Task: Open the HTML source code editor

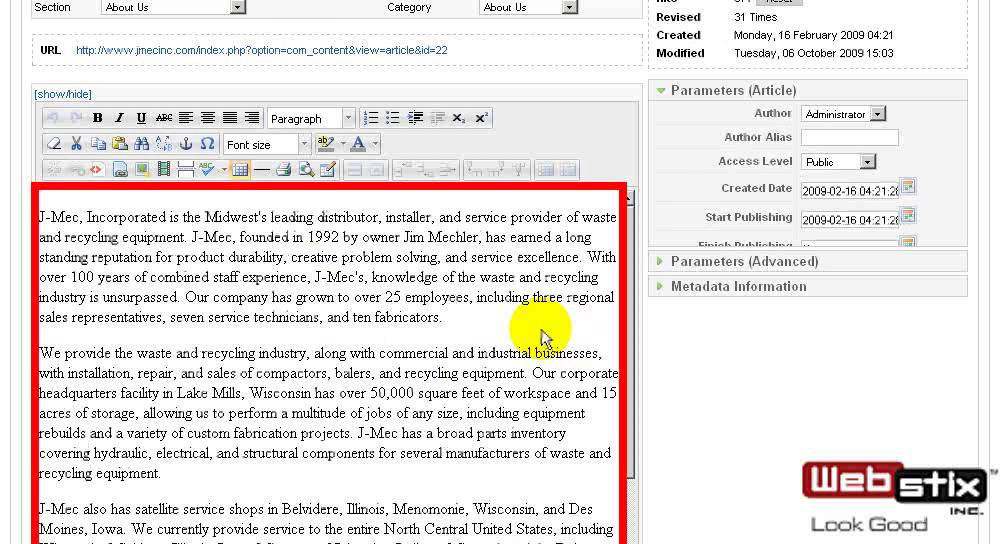Action: pyautogui.click(x=97, y=170)
